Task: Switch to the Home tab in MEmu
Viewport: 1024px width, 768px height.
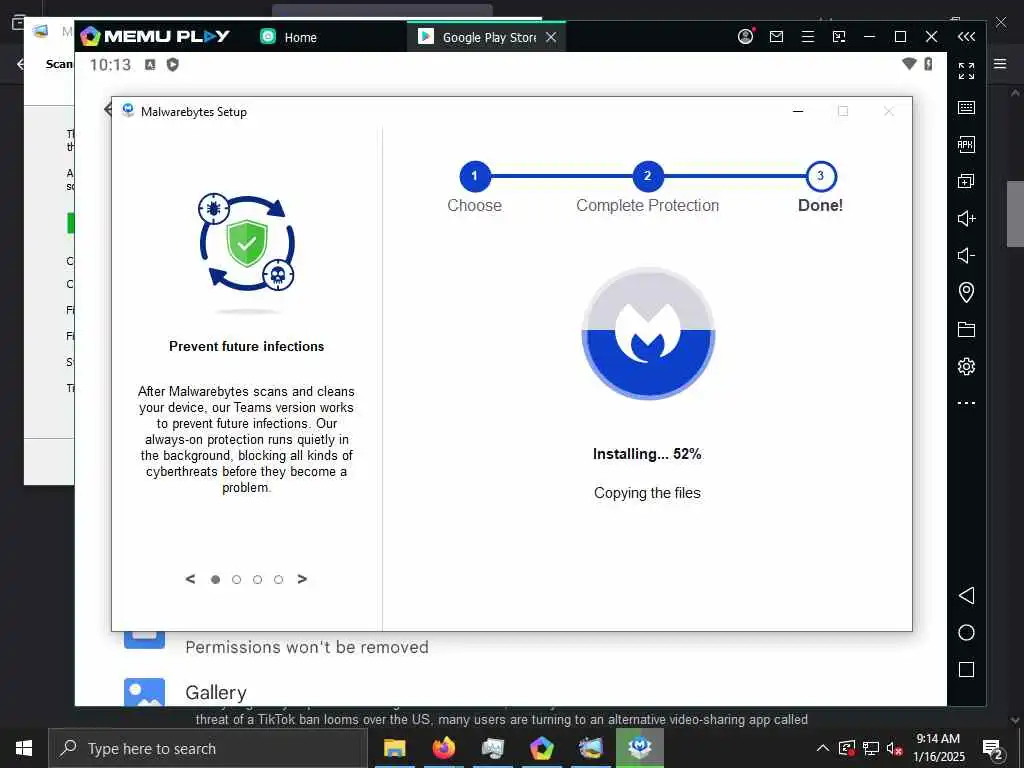Action: (x=289, y=37)
